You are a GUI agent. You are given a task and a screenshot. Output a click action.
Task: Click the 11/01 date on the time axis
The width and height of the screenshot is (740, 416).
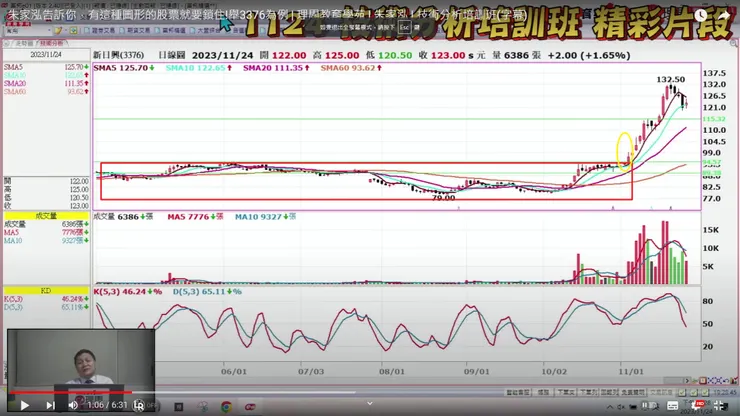[631, 372]
